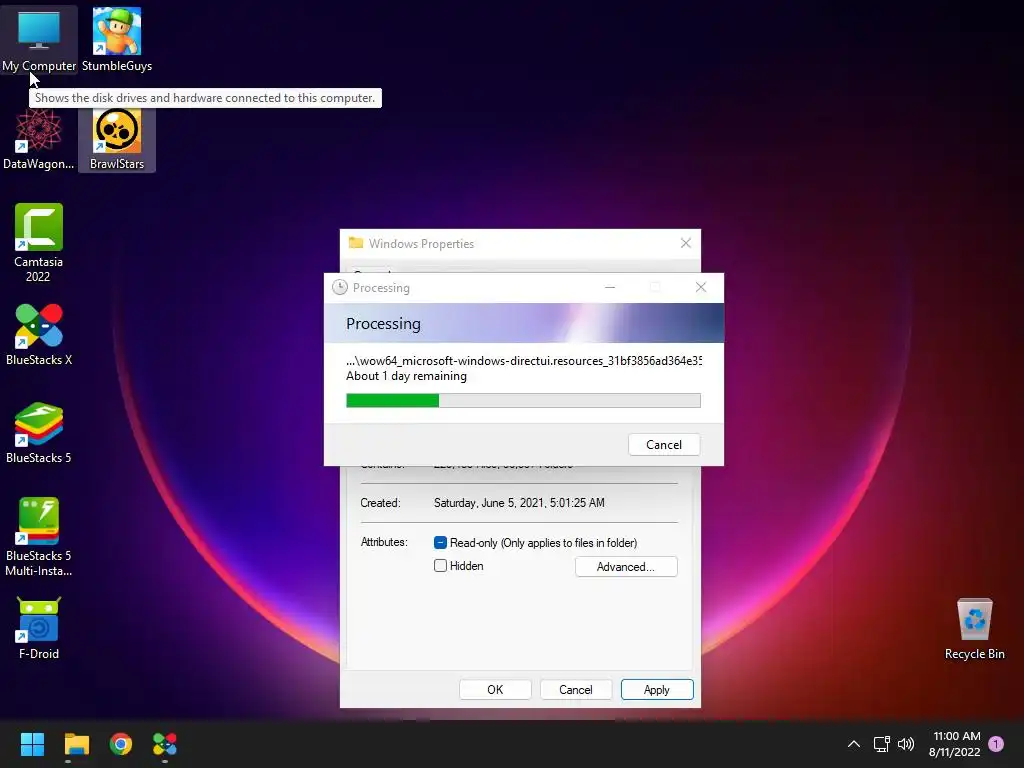Close the Windows Properties window
The width and height of the screenshot is (1024, 768).
(x=686, y=243)
